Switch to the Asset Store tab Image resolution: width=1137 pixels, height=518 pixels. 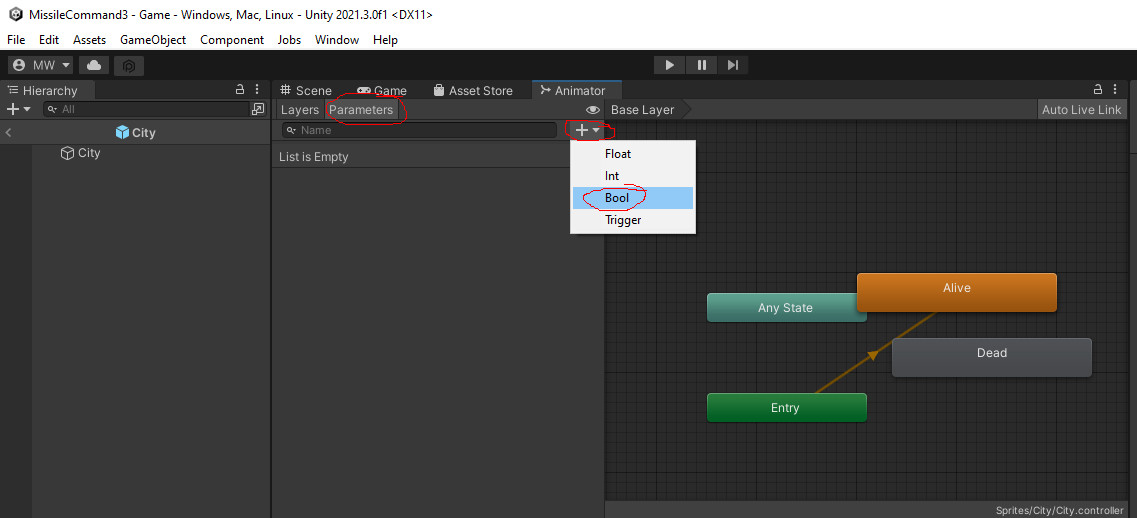click(x=472, y=90)
